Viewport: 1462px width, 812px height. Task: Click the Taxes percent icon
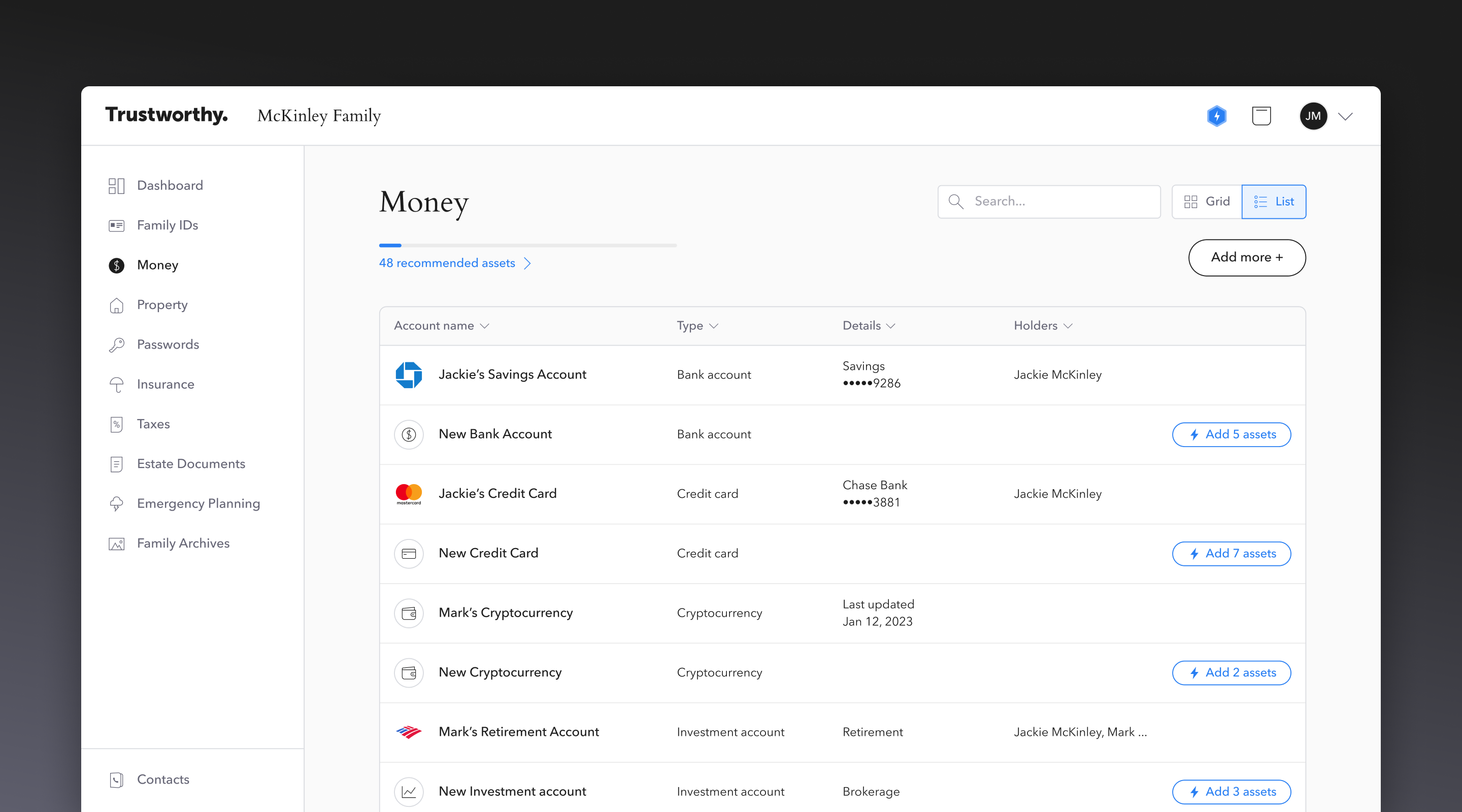[x=116, y=424]
